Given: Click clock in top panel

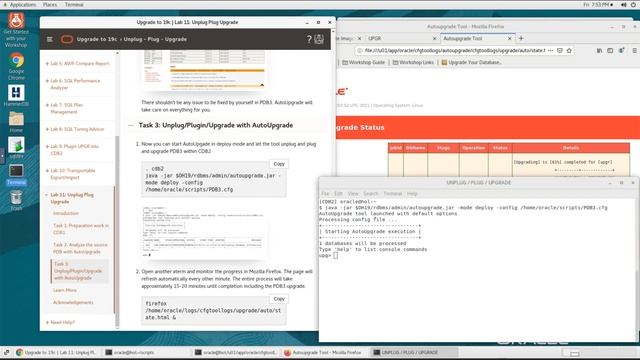Looking at the screenshot, I should coord(598,5).
